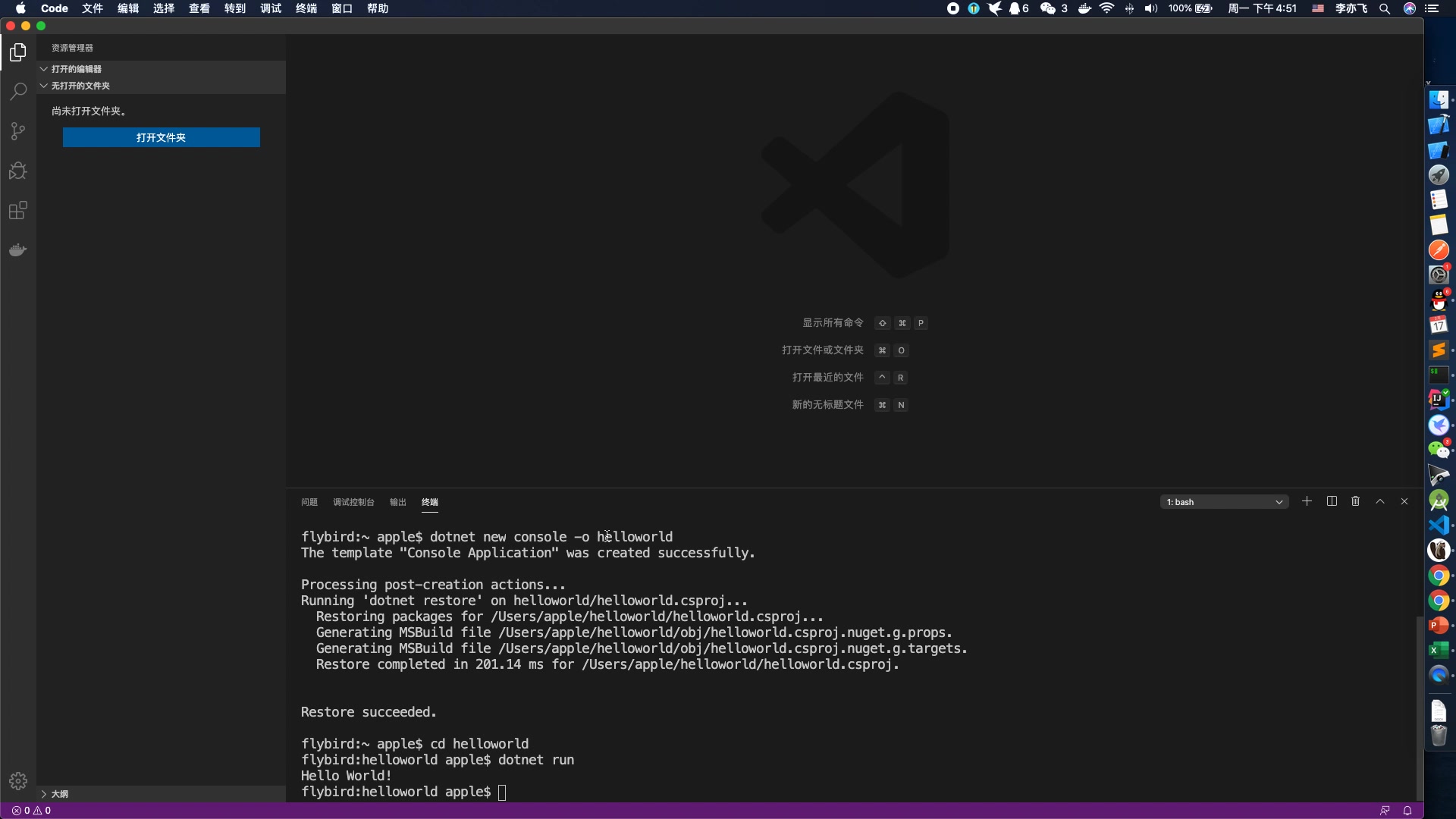Viewport: 1456px width, 819px height.
Task: Open the 编辑 menu
Action: tap(128, 8)
